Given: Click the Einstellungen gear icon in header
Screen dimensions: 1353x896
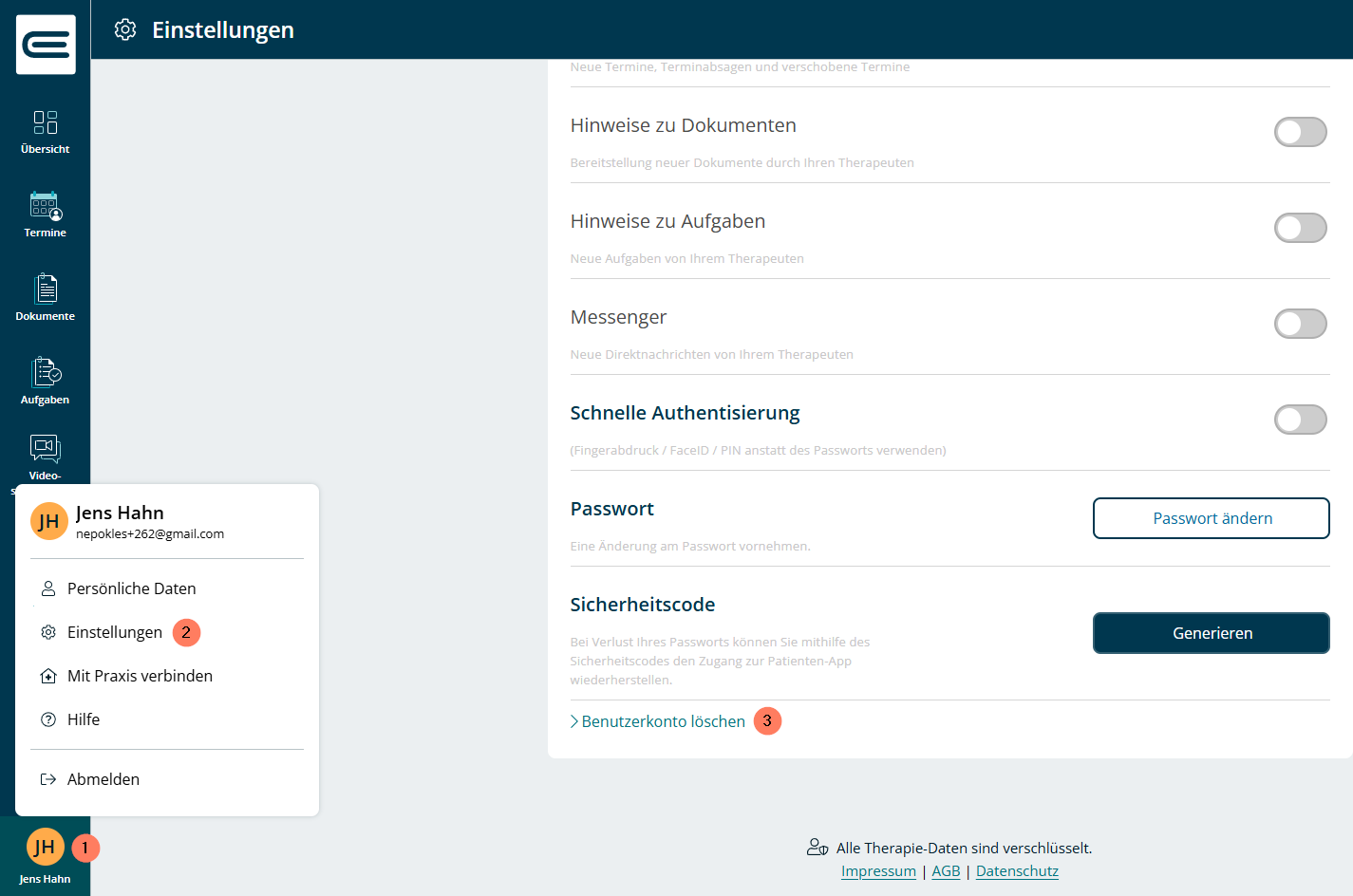Looking at the screenshot, I should [125, 29].
